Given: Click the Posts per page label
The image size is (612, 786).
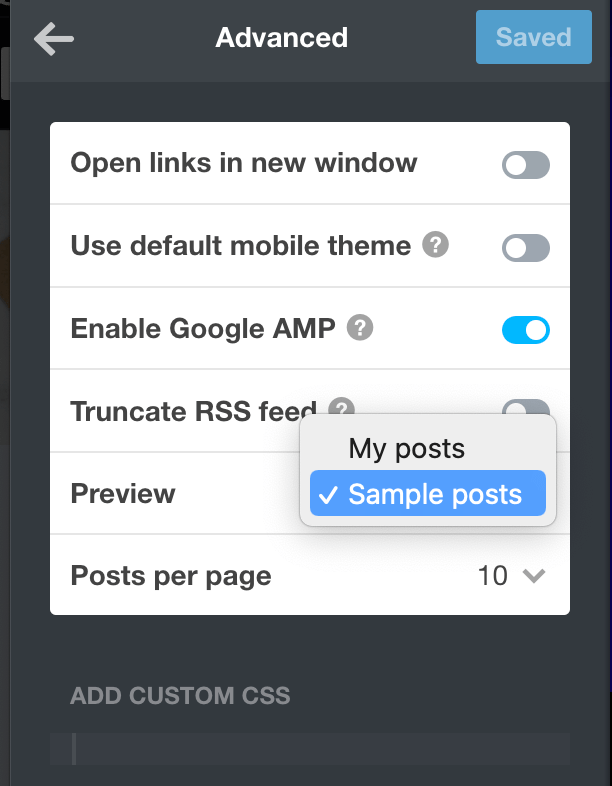Looking at the screenshot, I should pos(171,576).
